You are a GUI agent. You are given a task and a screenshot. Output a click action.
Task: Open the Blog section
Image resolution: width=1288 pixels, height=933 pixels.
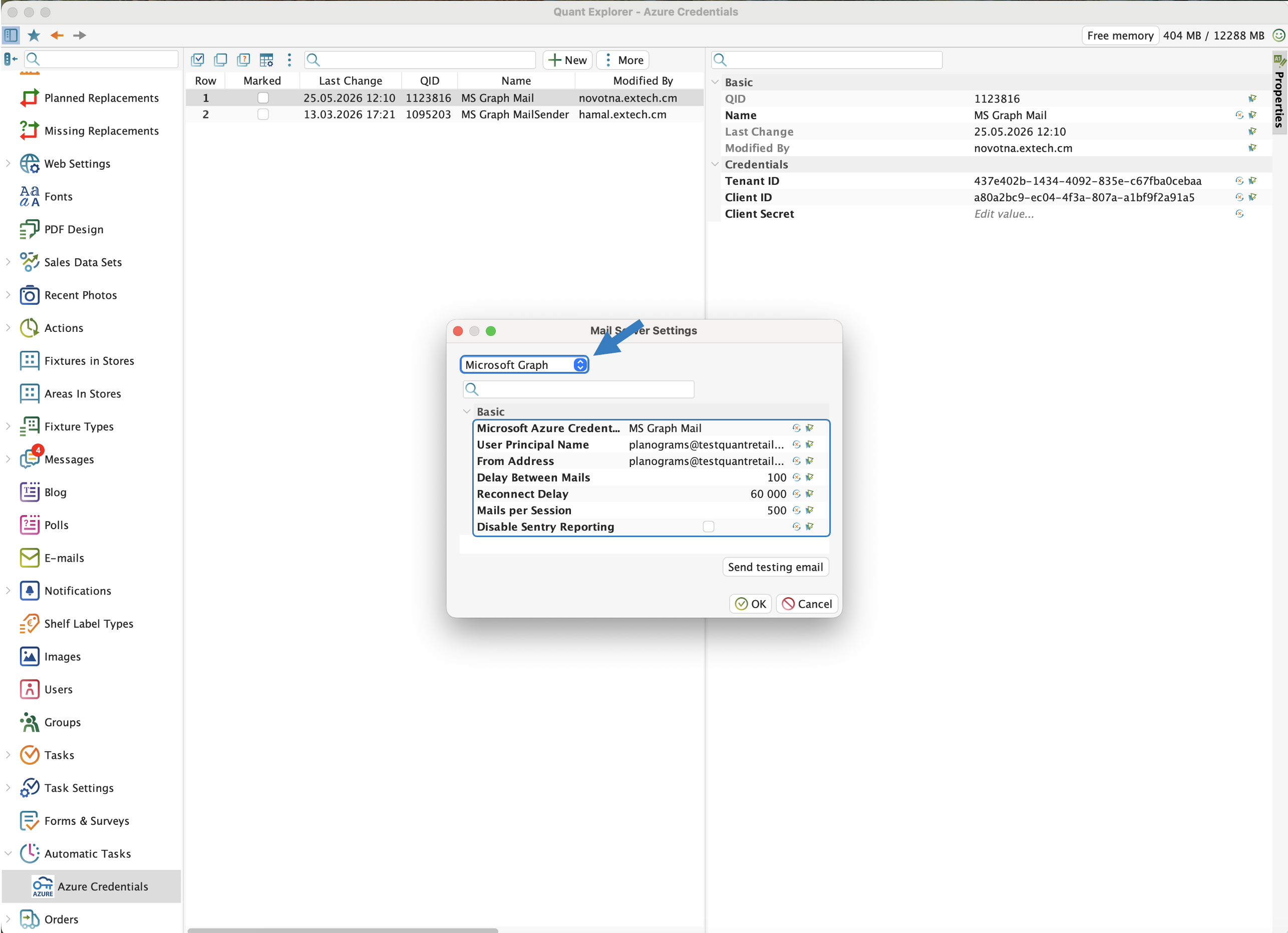click(x=56, y=493)
